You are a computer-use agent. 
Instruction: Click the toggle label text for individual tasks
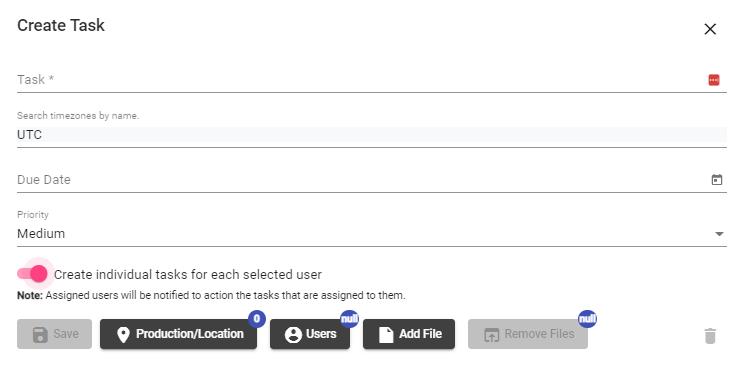pyautogui.click(x=188, y=275)
